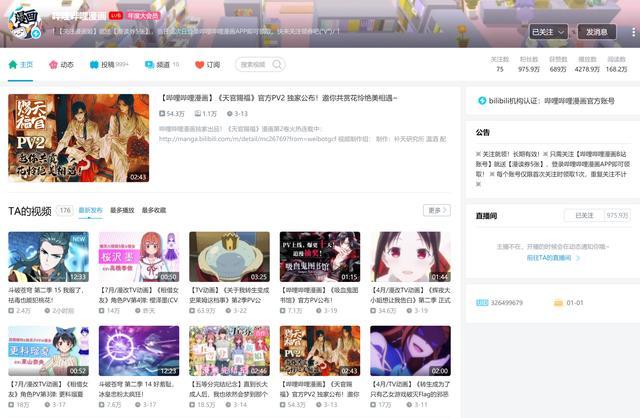Click the magnifier icon in the search box
640x418 pixels.
click(277, 64)
